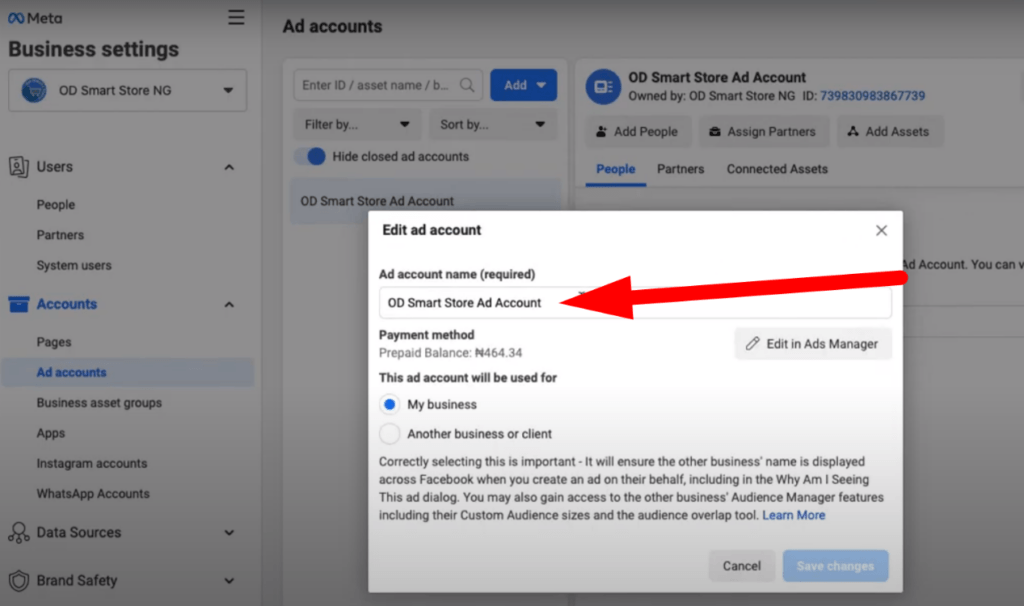Click the Add People button
Image resolution: width=1024 pixels, height=606 pixels.
[x=637, y=131]
